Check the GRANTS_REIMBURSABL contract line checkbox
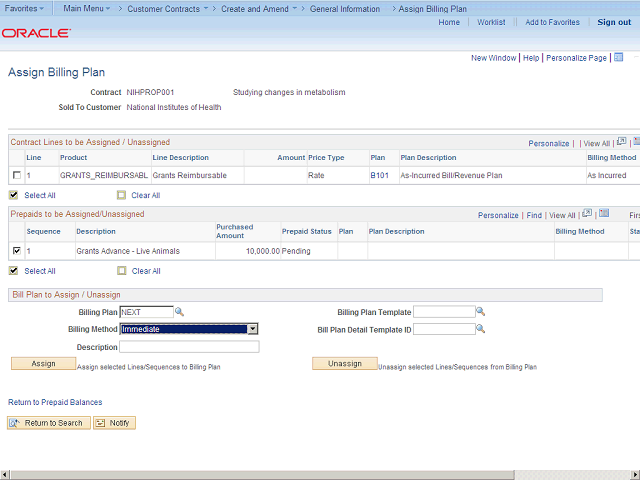The image size is (640, 480). (x=16, y=176)
